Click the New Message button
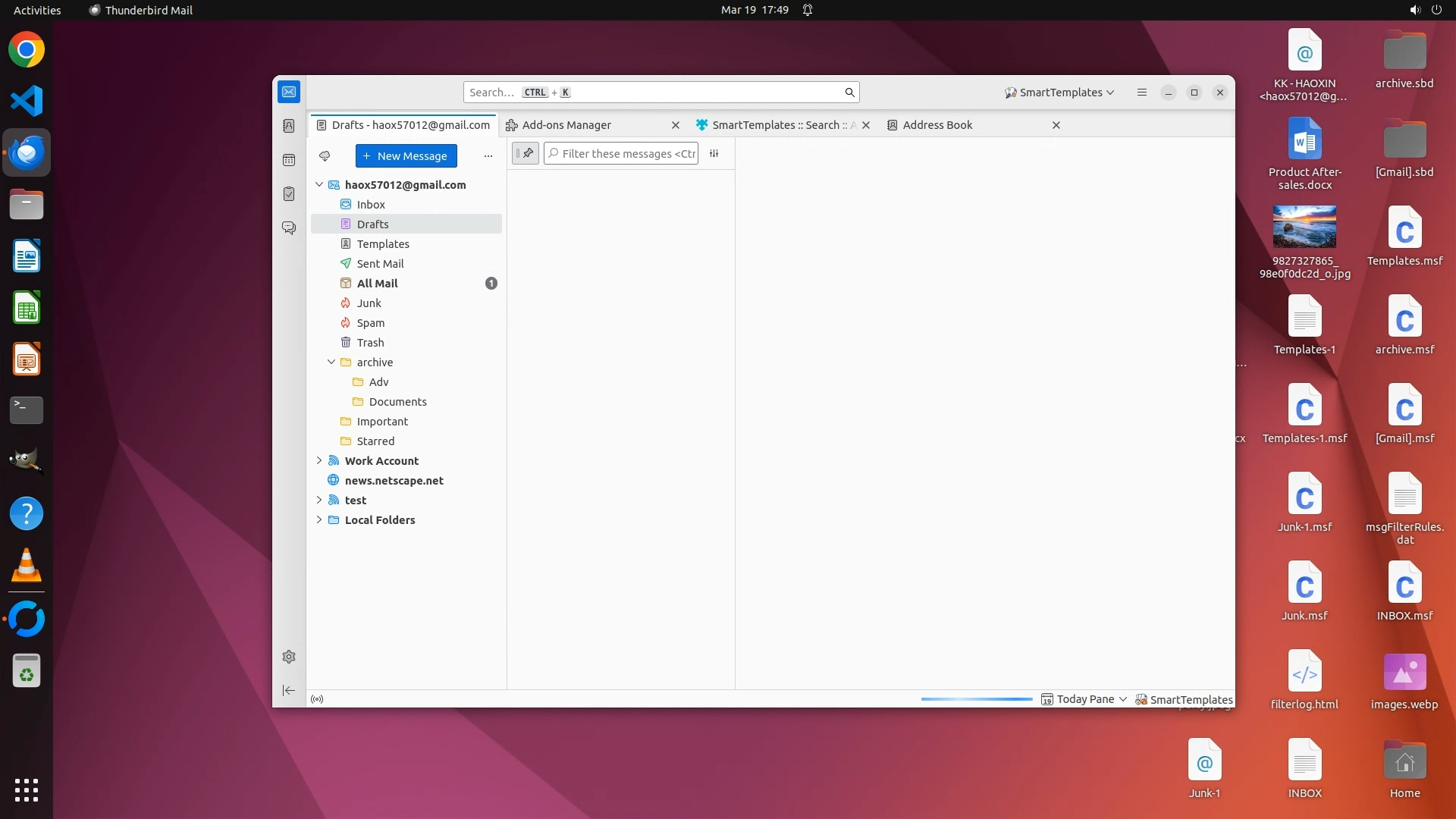This screenshot has width=1456, height=819. 406,156
